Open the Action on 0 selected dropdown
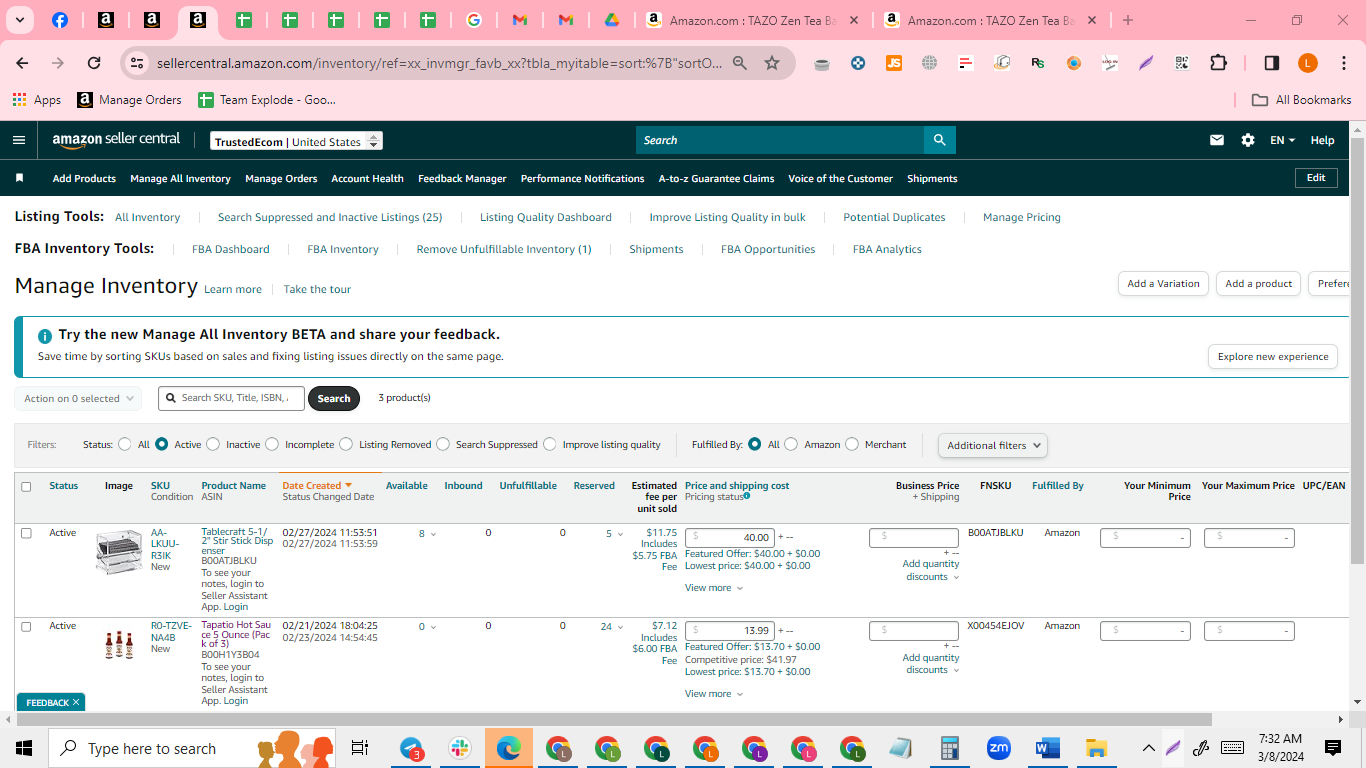 (78, 398)
